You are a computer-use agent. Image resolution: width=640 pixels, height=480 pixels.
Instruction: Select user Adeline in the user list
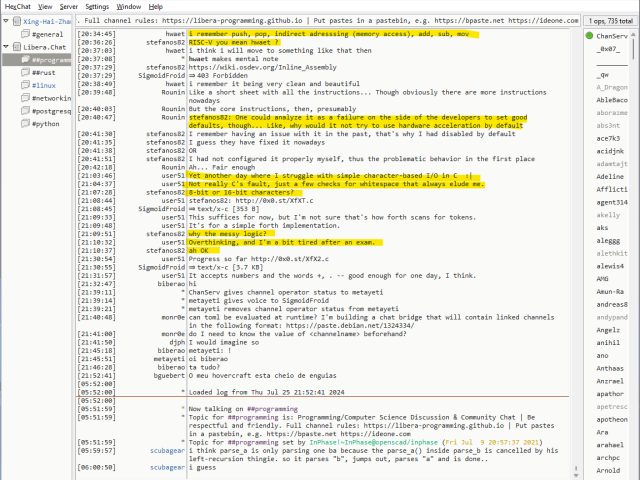tap(609, 176)
